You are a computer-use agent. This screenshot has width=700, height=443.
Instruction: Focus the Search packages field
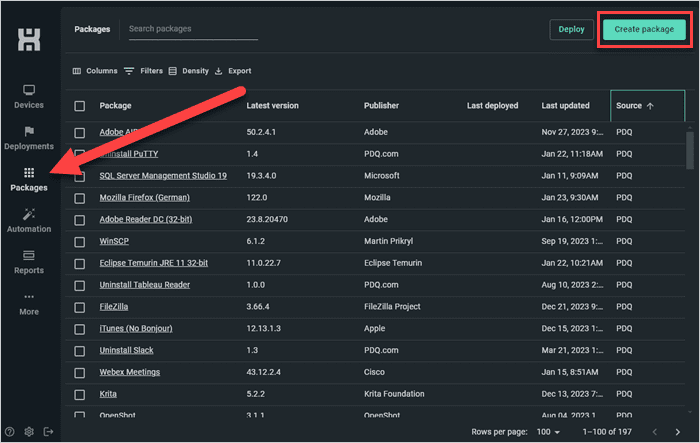193,29
